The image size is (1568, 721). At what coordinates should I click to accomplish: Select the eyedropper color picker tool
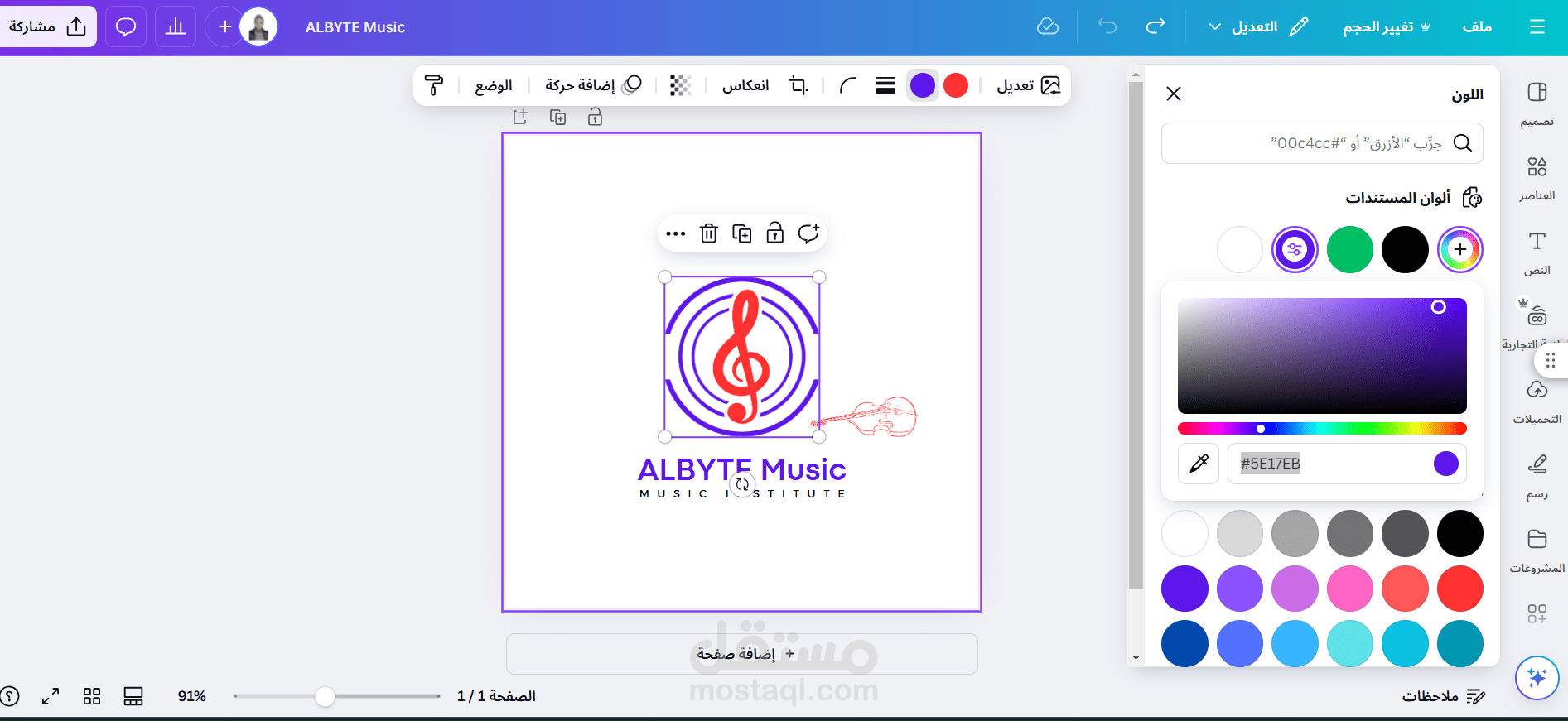click(x=1199, y=464)
